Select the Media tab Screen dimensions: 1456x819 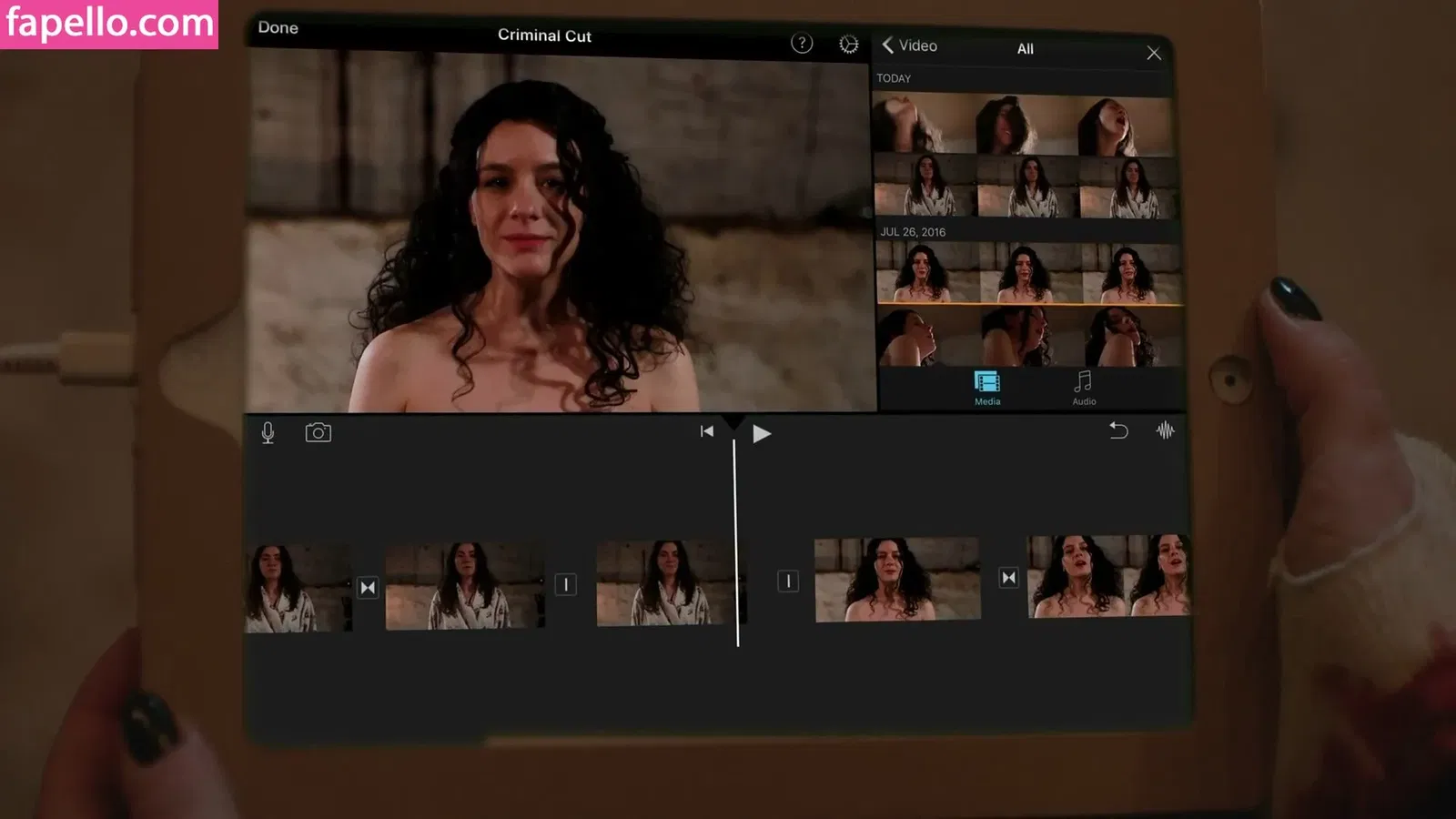coord(987,388)
